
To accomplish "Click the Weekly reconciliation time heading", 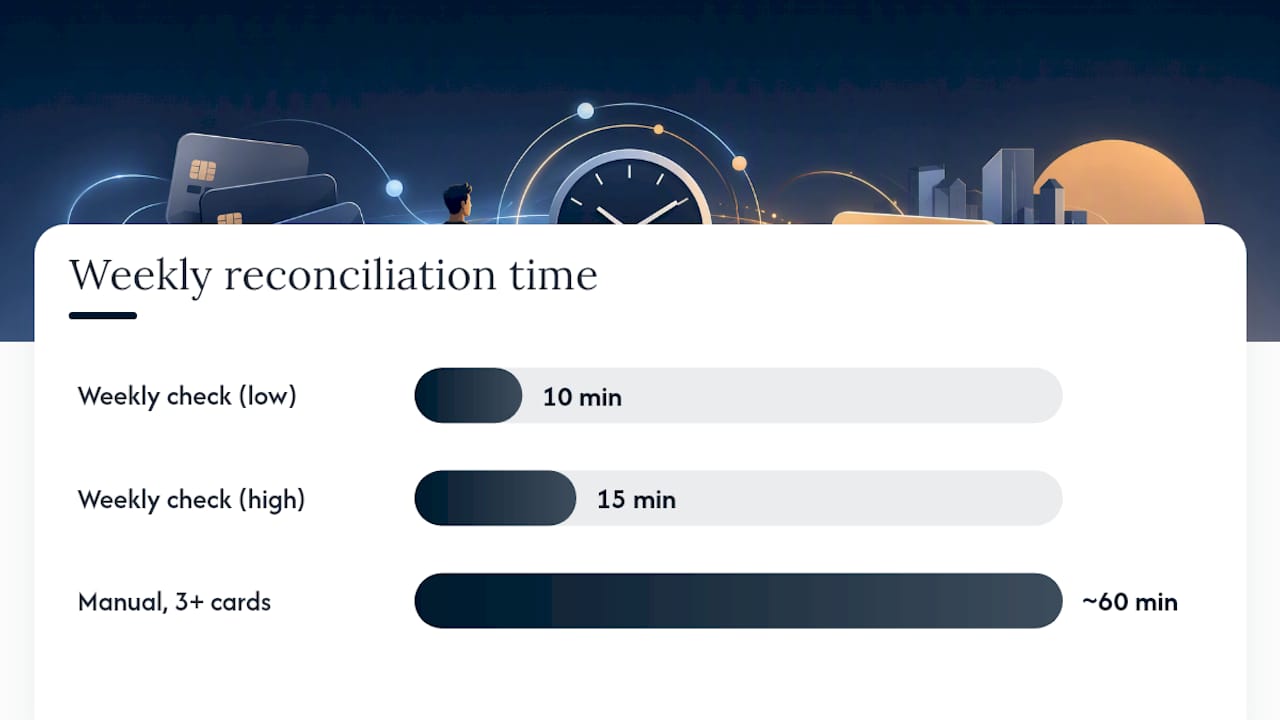I will [333, 275].
